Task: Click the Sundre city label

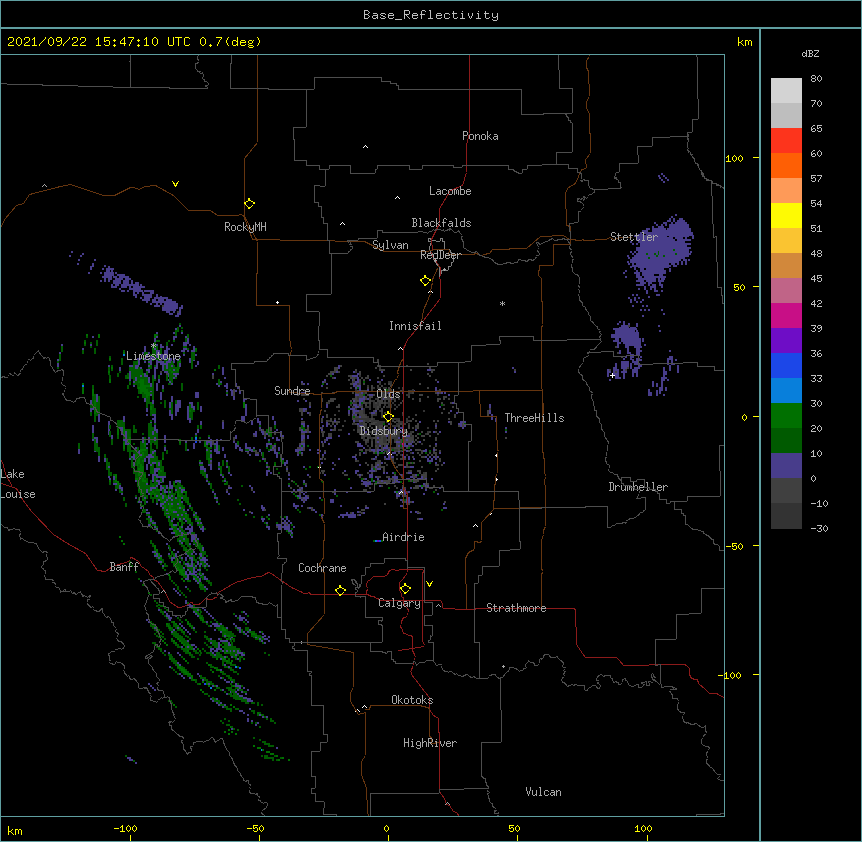Action: (x=292, y=391)
